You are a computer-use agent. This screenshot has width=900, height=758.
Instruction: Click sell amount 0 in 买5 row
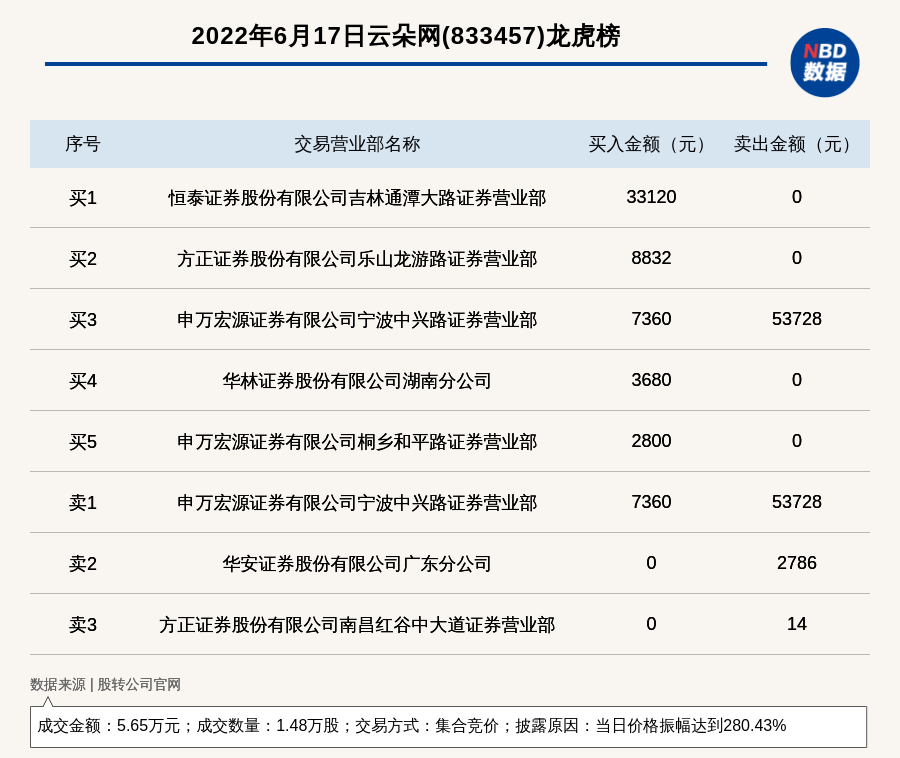(x=797, y=441)
